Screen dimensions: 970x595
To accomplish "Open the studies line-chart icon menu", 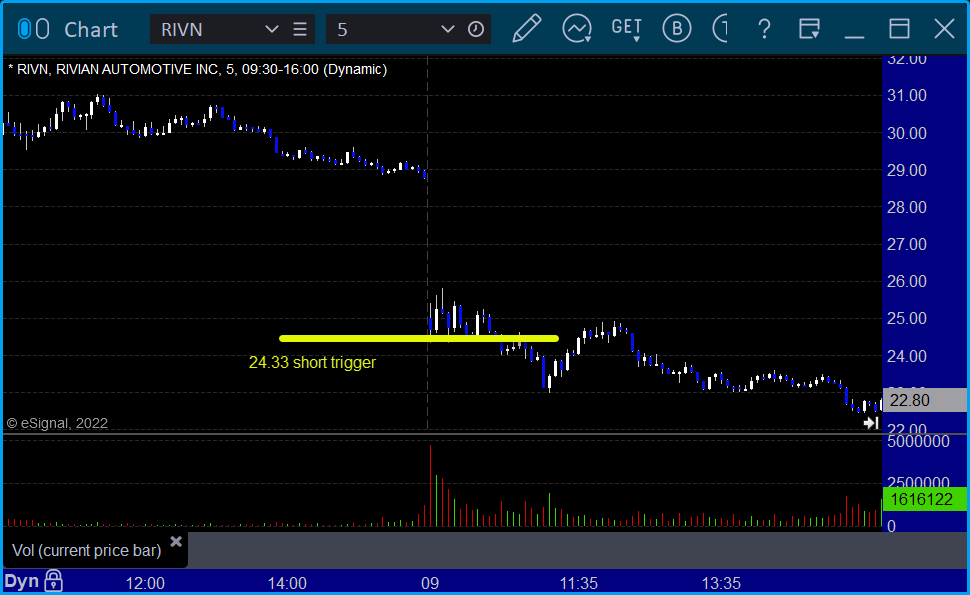I will [x=577, y=29].
